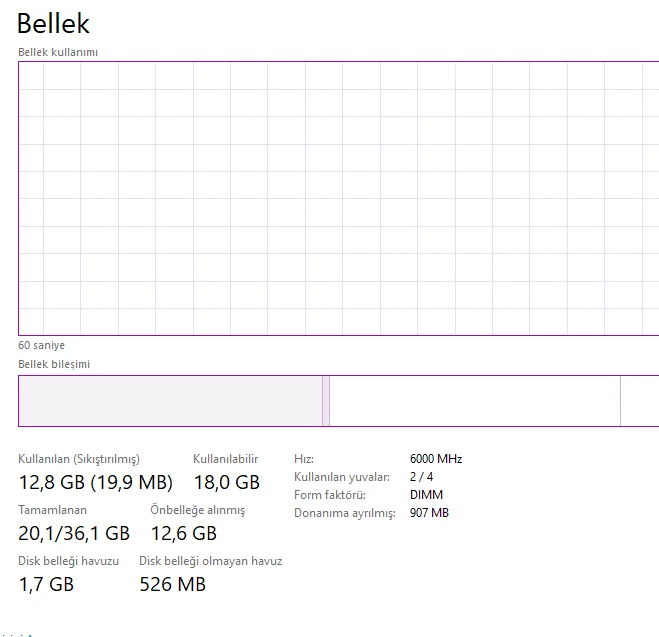The width and height of the screenshot is (659, 637).
Task: Click the 907 MB hardware reserved value
Action: pos(429,513)
